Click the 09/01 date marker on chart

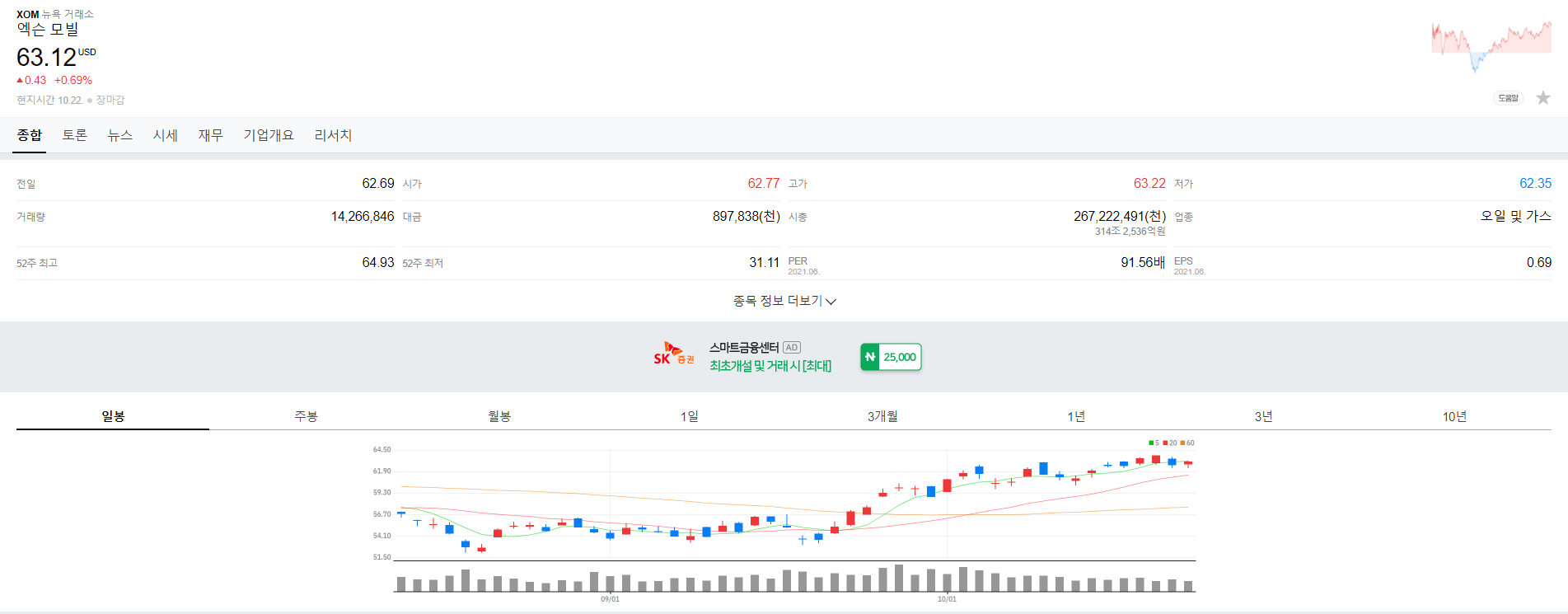click(x=610, y=599)
